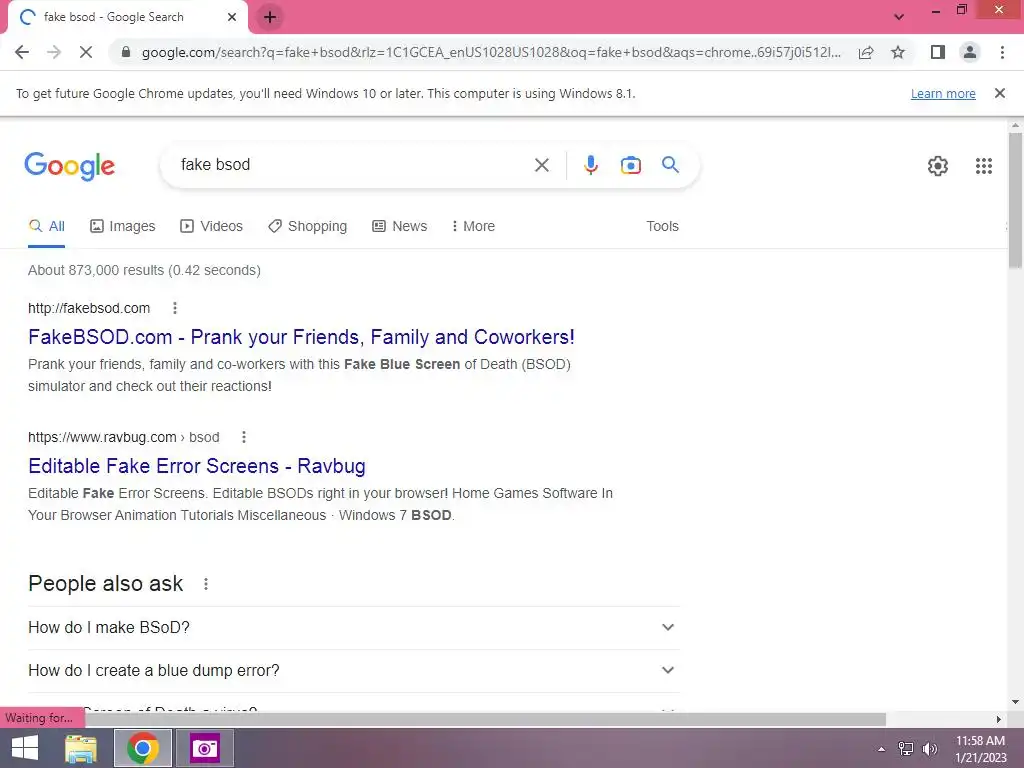The height and width of the screenshot is (768, 1024).
Task: Open File Explorer from the taskbar
Action: [x=80, y=748]
